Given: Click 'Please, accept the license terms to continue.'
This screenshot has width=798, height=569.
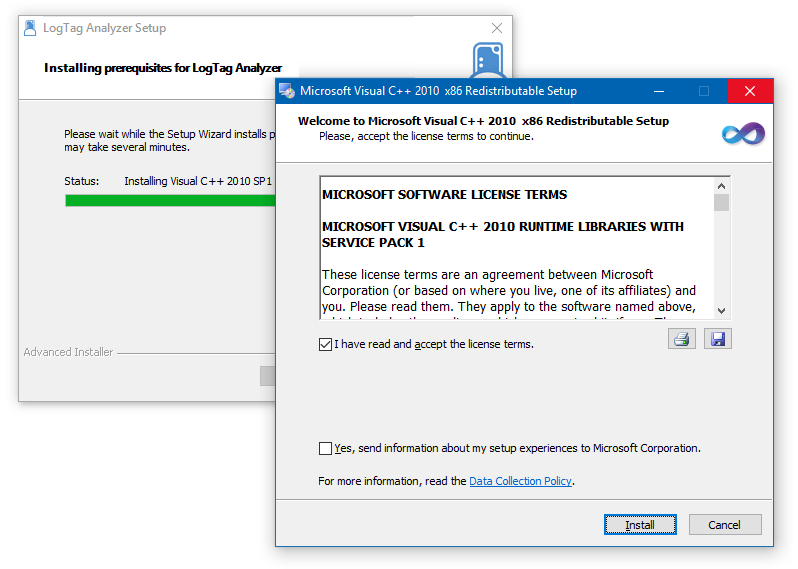Looking at the screenshot, I should (426, 136).
